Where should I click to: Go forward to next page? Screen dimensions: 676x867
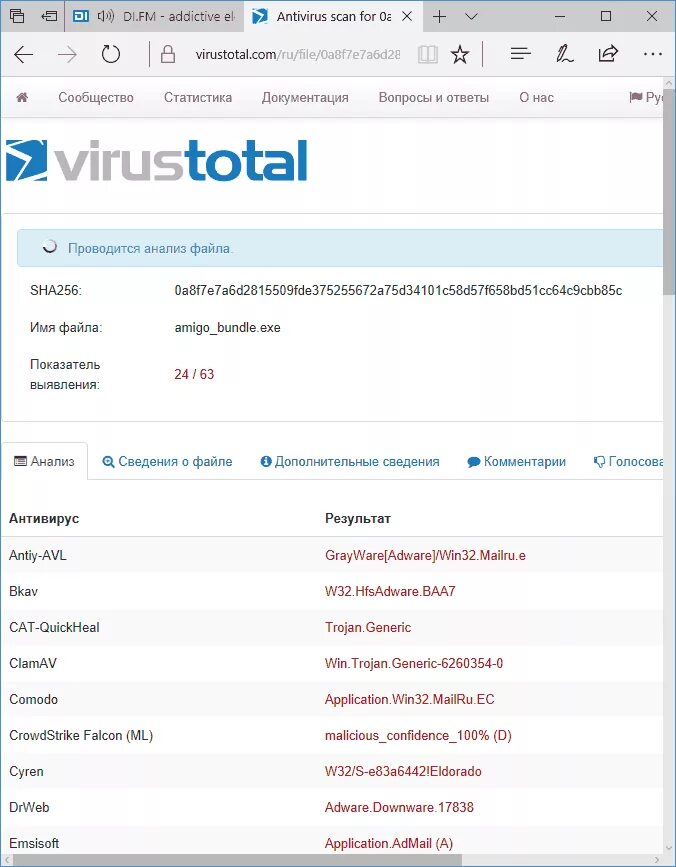[67, 54]
